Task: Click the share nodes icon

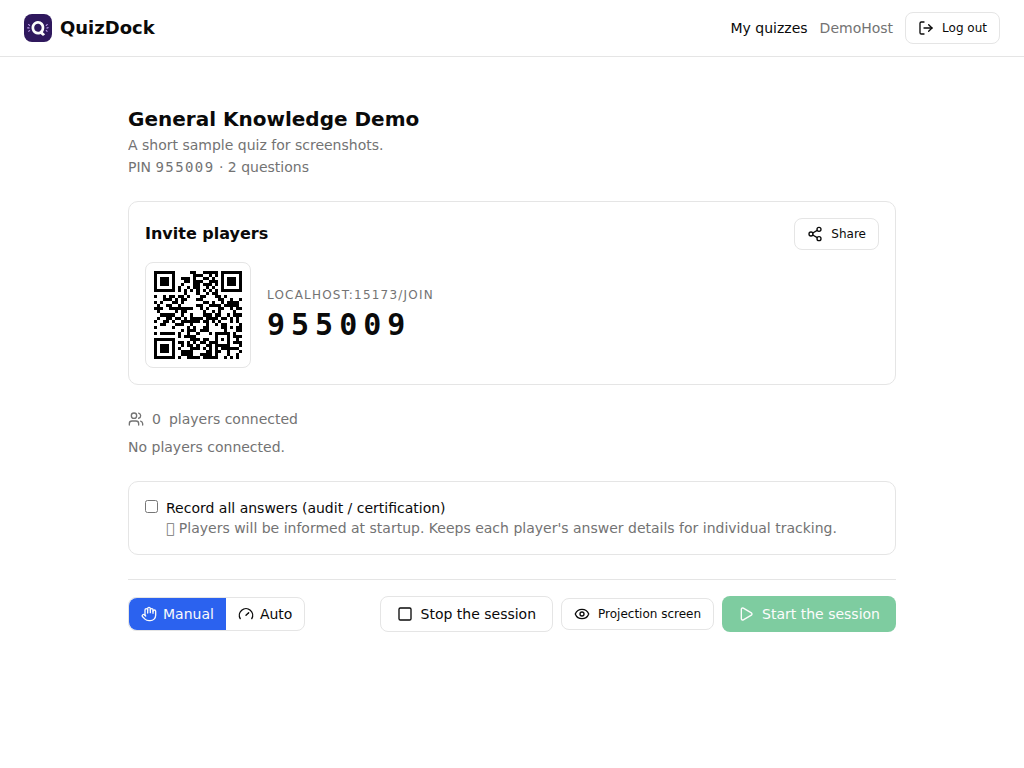Action: point(815,234)
